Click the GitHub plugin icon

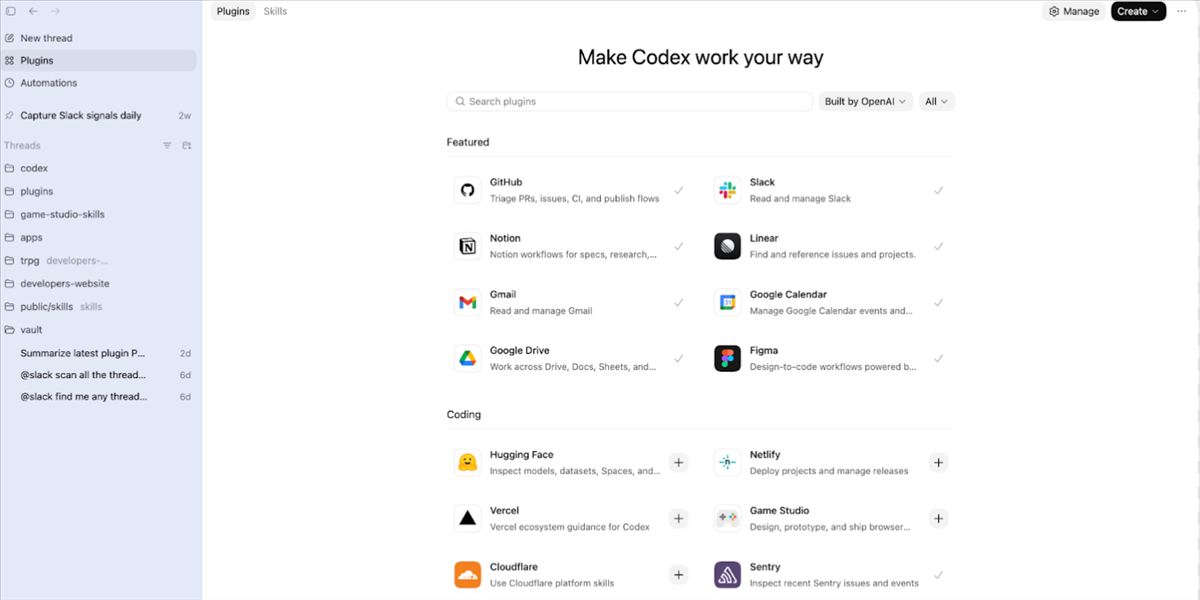(x=467, y=190)
